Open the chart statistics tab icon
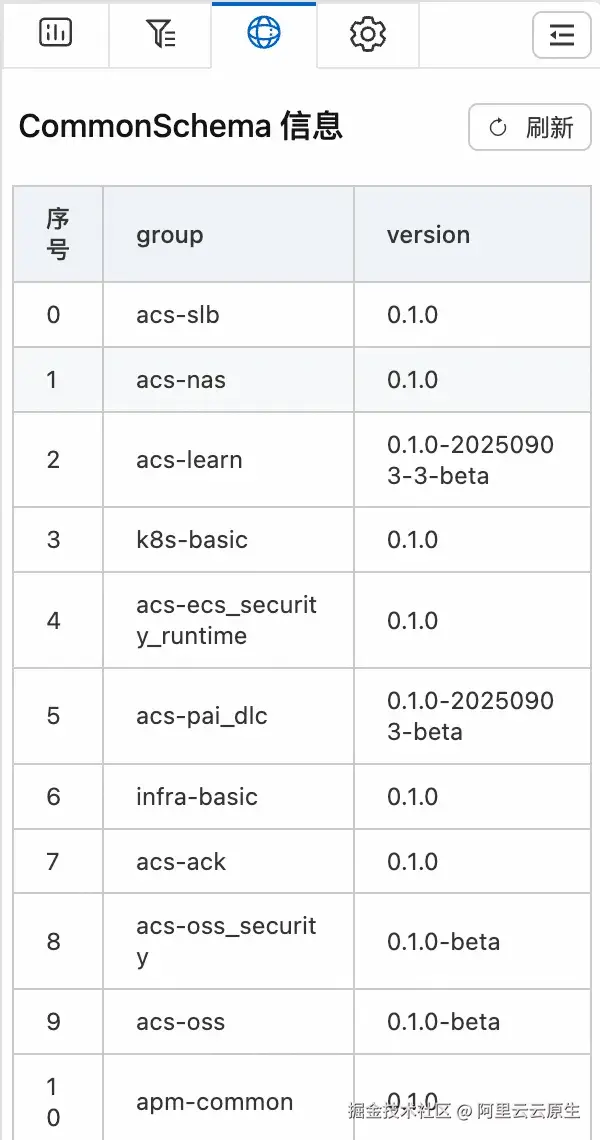This screenshot has height=1140, width=600. 56,34
